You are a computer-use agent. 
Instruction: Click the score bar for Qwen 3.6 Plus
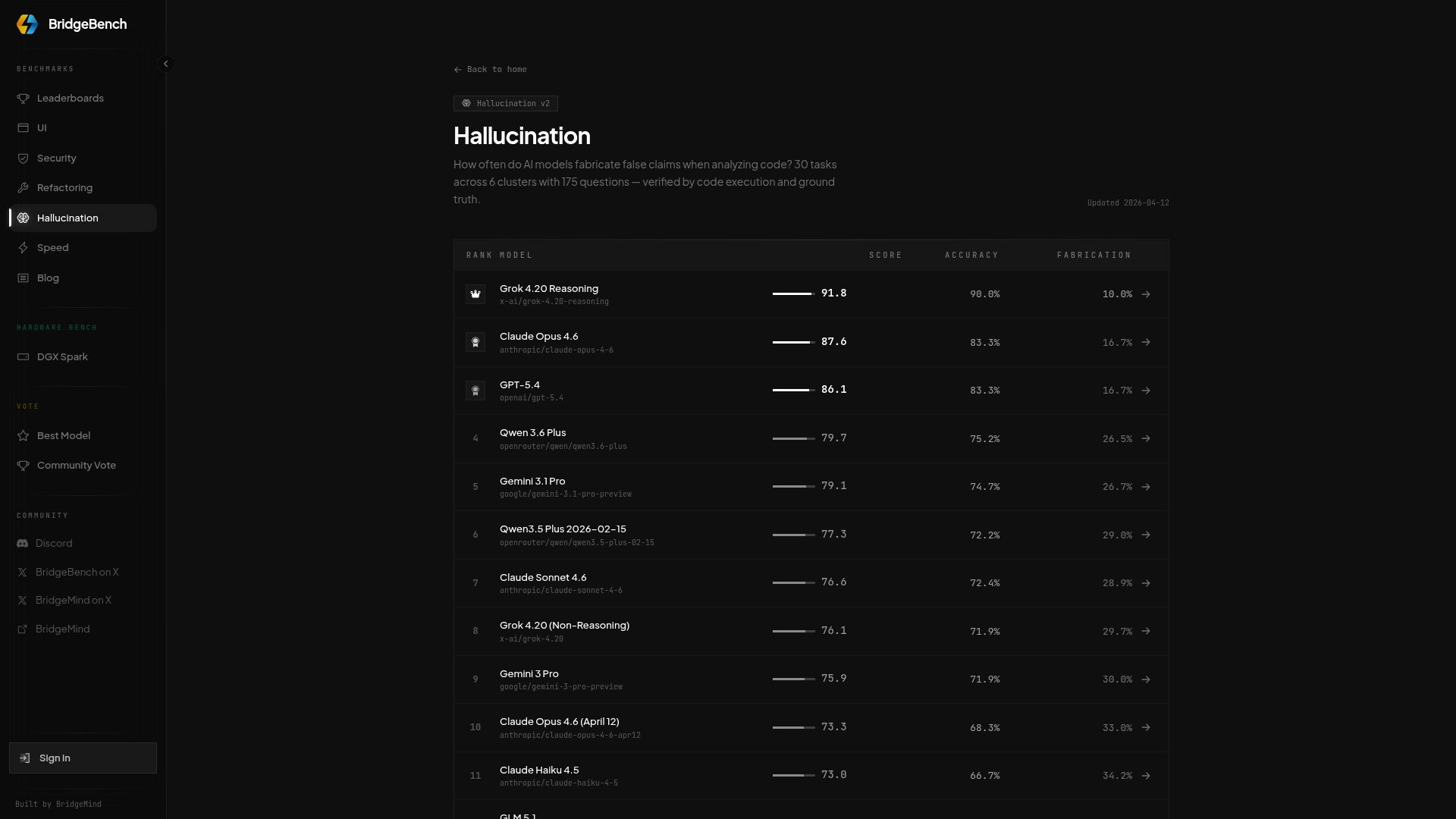[794, 438]
